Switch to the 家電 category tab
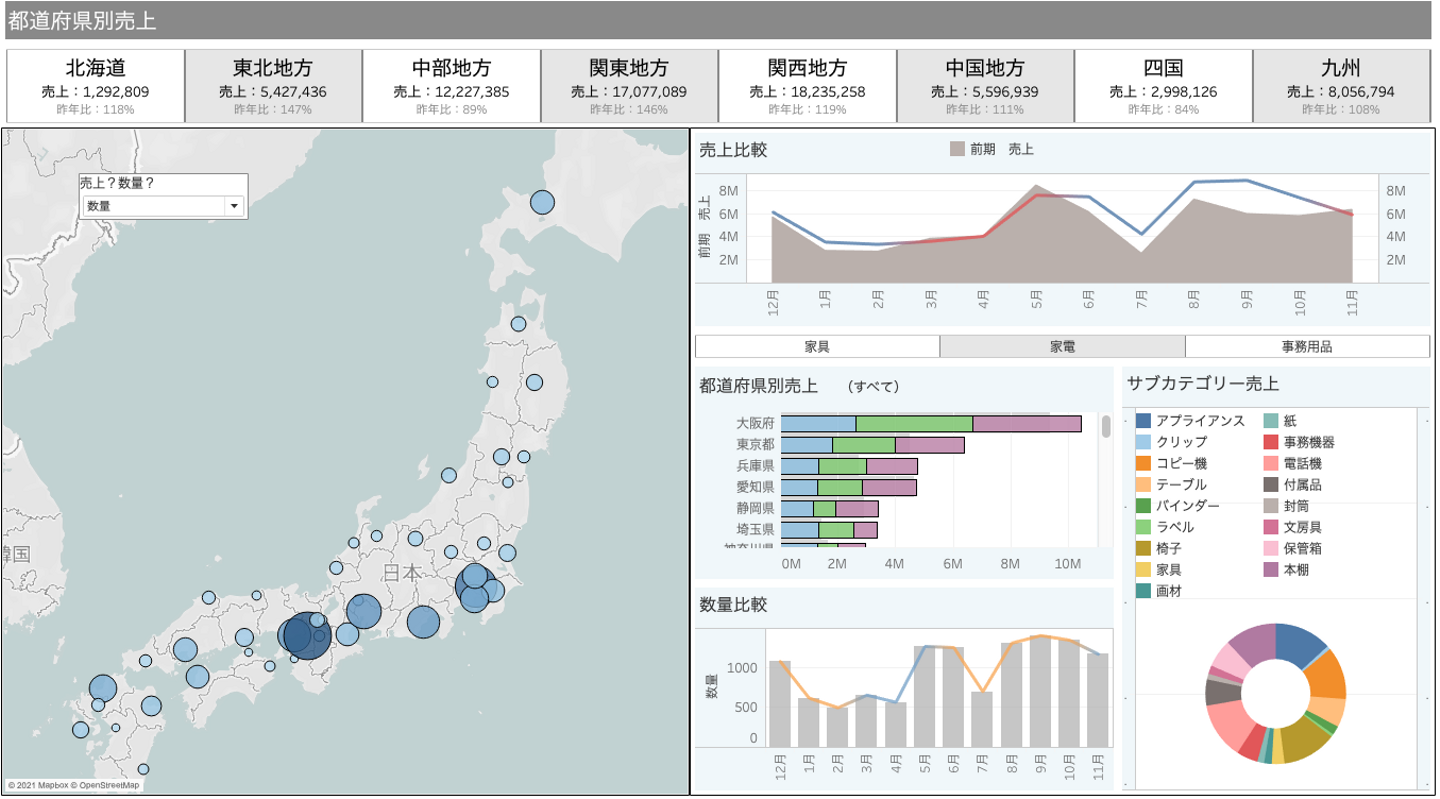 click(x=1062, y=347)
